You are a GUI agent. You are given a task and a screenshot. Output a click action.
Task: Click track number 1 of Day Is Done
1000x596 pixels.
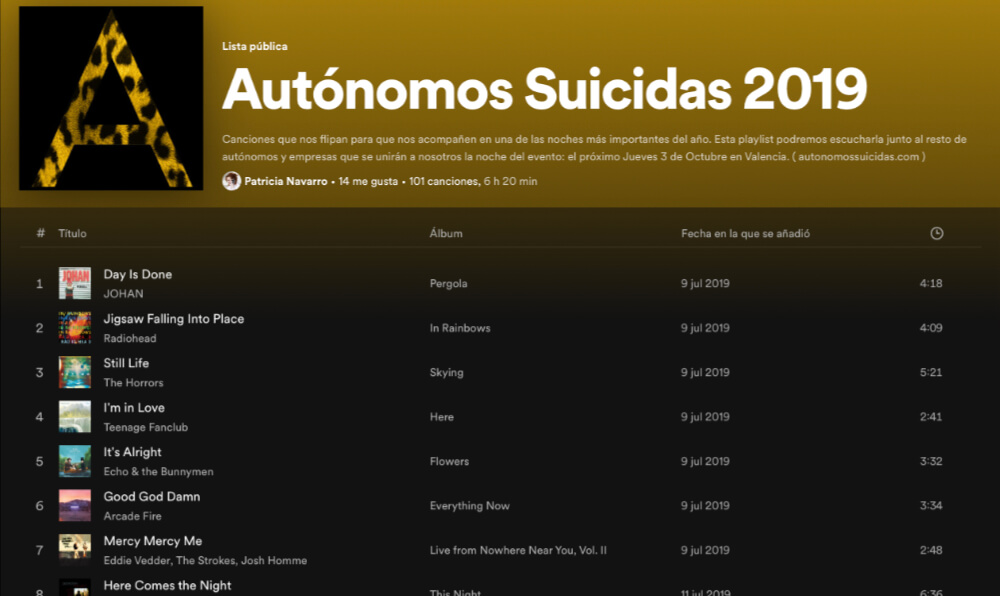pos(40,284)
